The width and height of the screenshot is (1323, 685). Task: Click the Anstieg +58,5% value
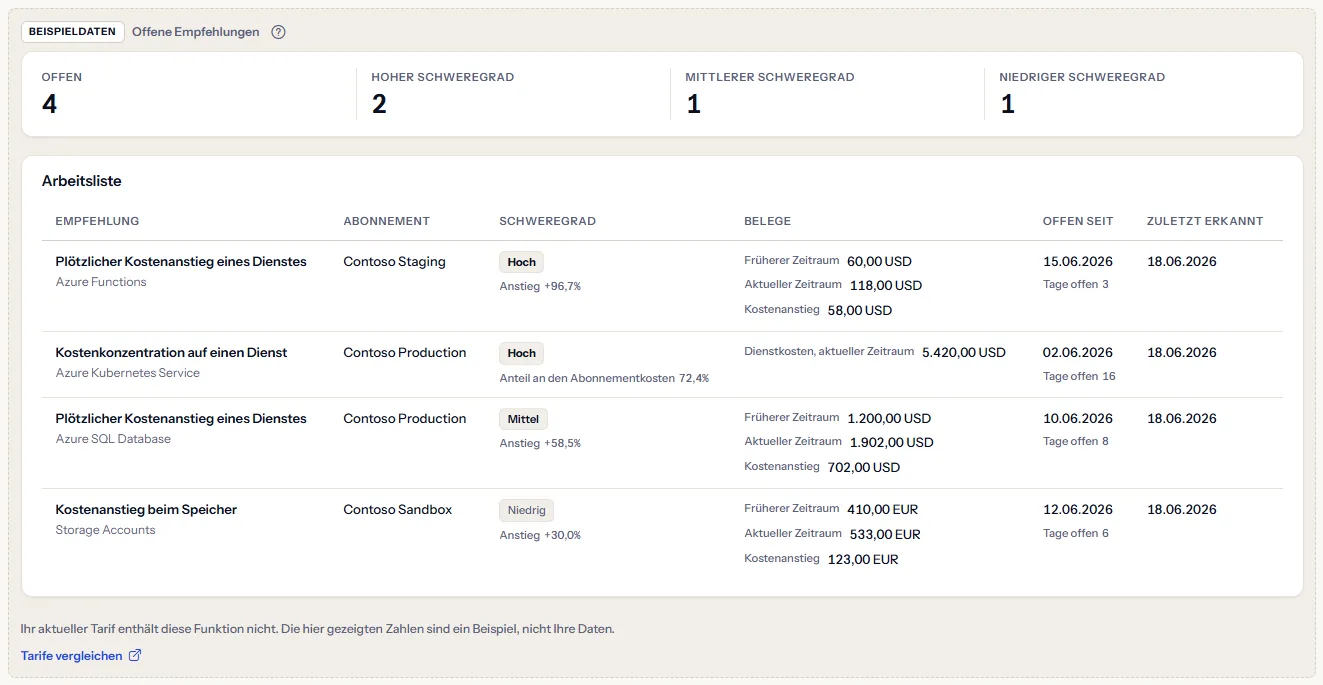[x=540, y=443]
